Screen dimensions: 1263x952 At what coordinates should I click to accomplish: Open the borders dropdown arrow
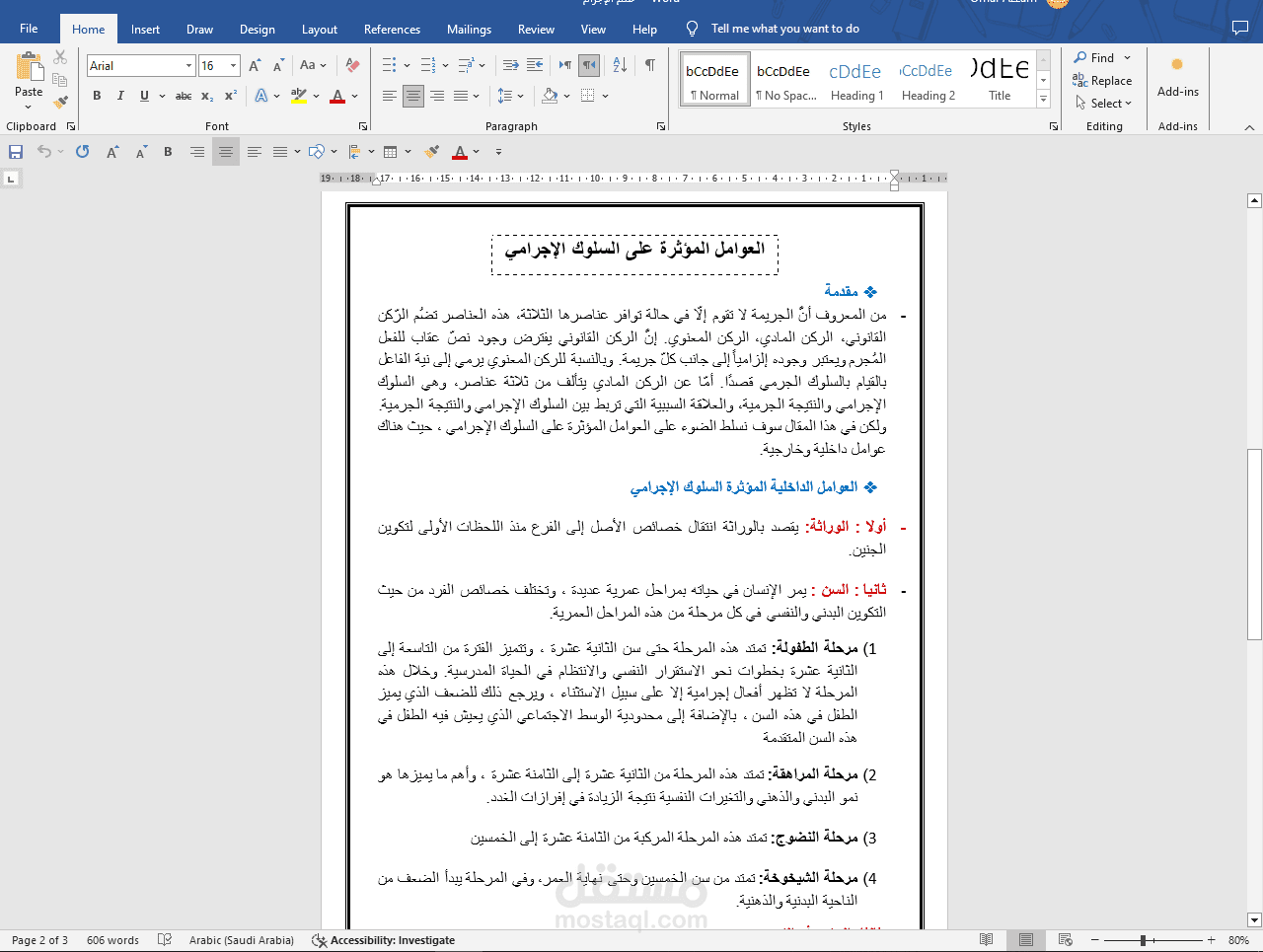[605, 96]
